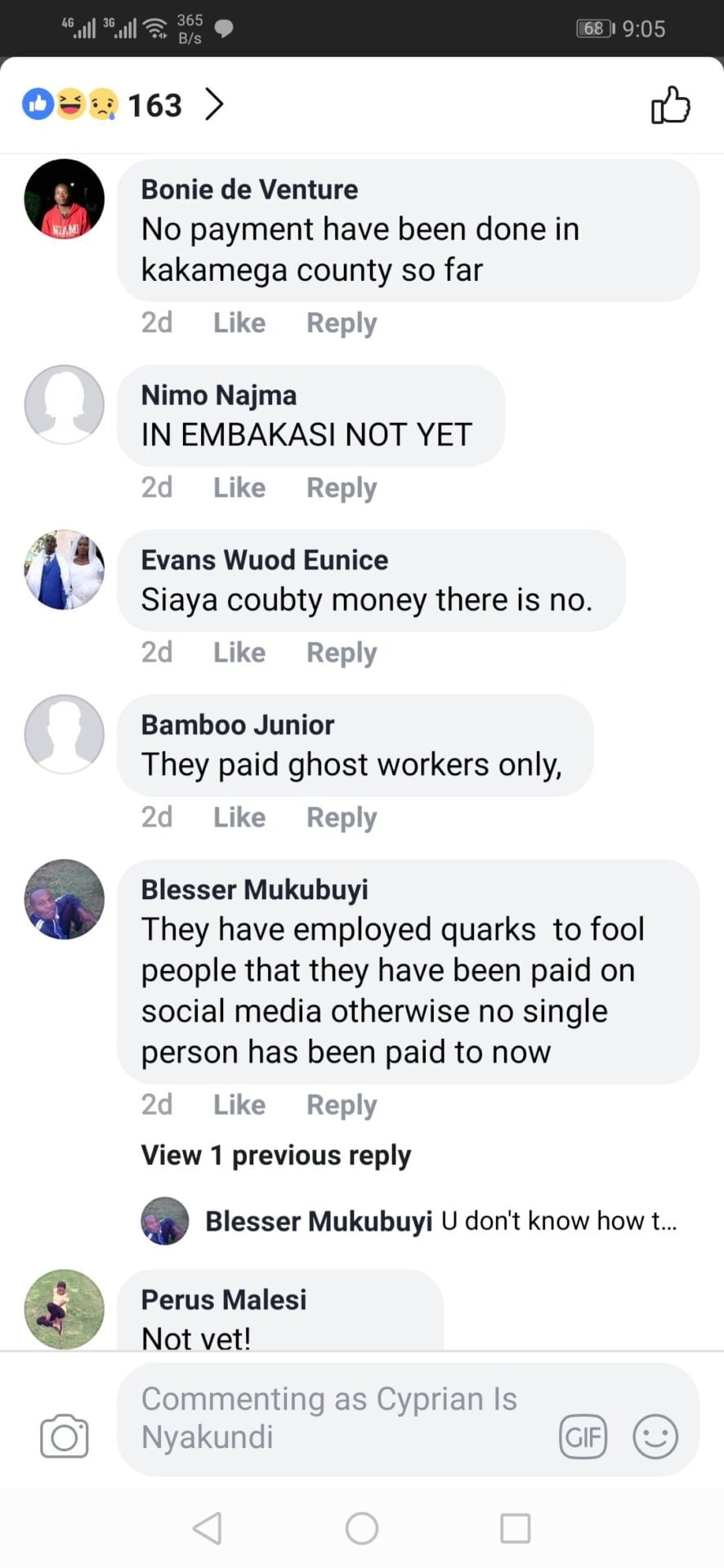Open the GIF picker icon

583,1436
